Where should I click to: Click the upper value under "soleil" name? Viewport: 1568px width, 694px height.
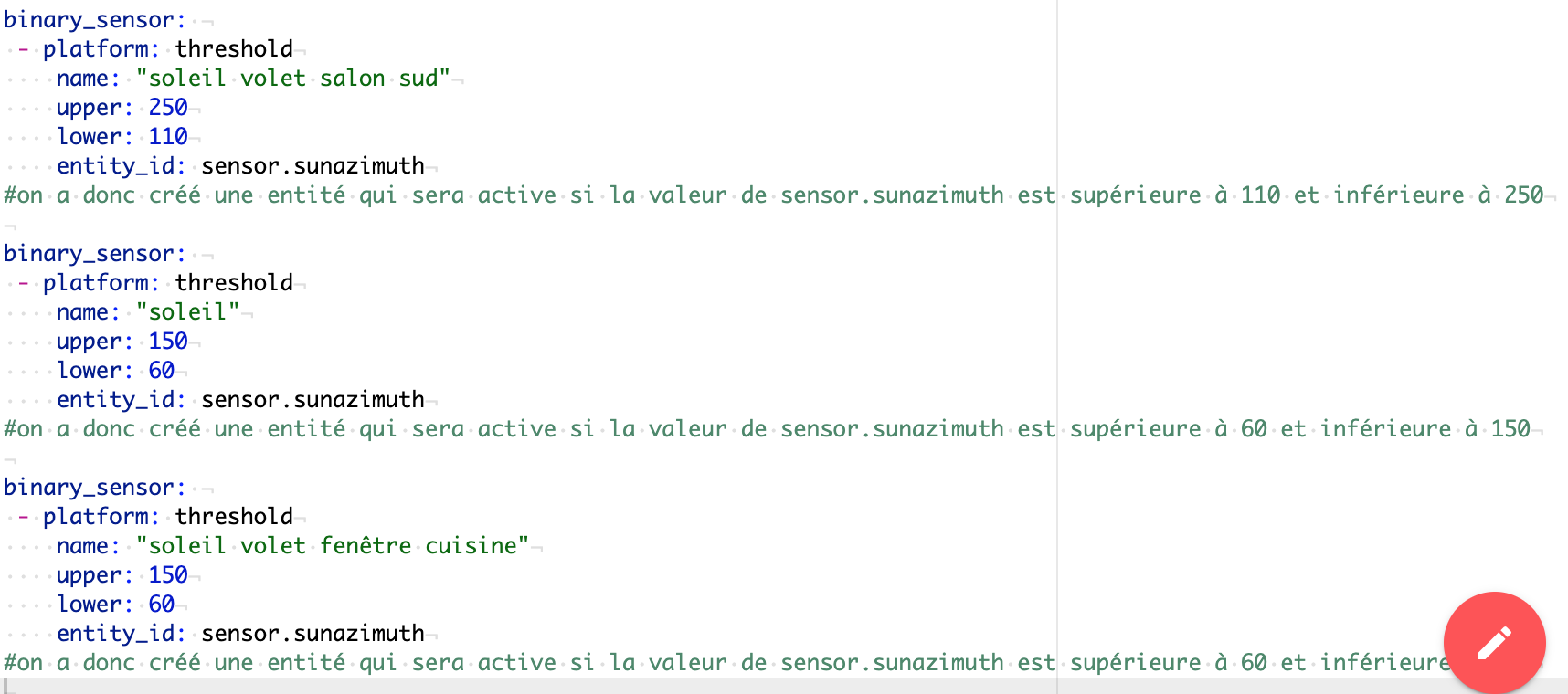[x=168, y=342]
